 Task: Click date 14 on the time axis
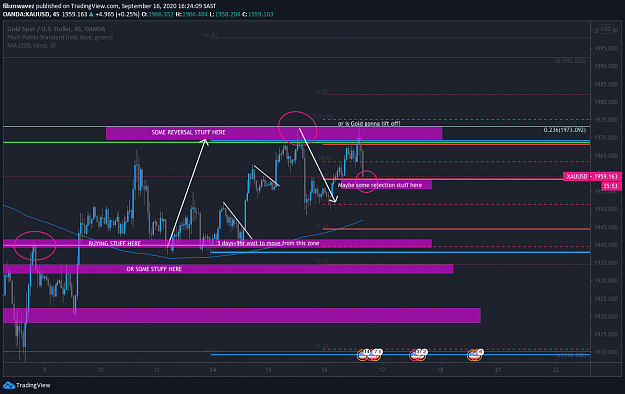tap(213, 370)
